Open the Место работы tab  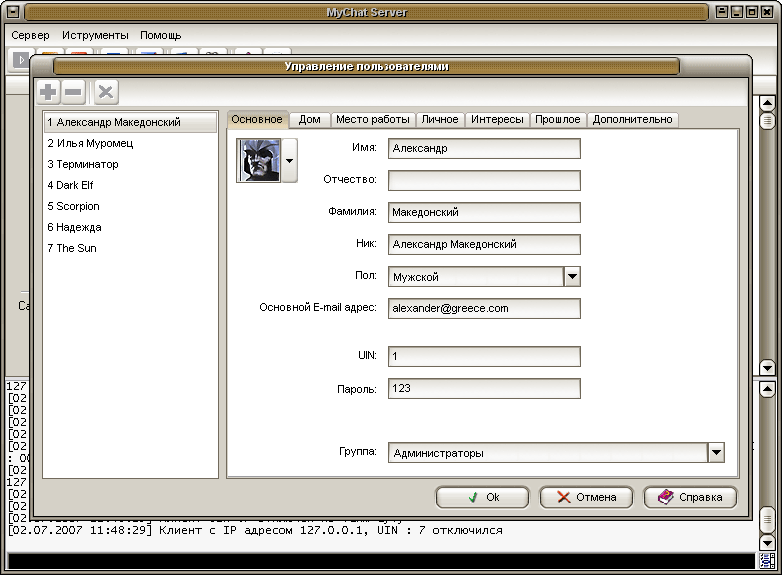click(373, 120)
